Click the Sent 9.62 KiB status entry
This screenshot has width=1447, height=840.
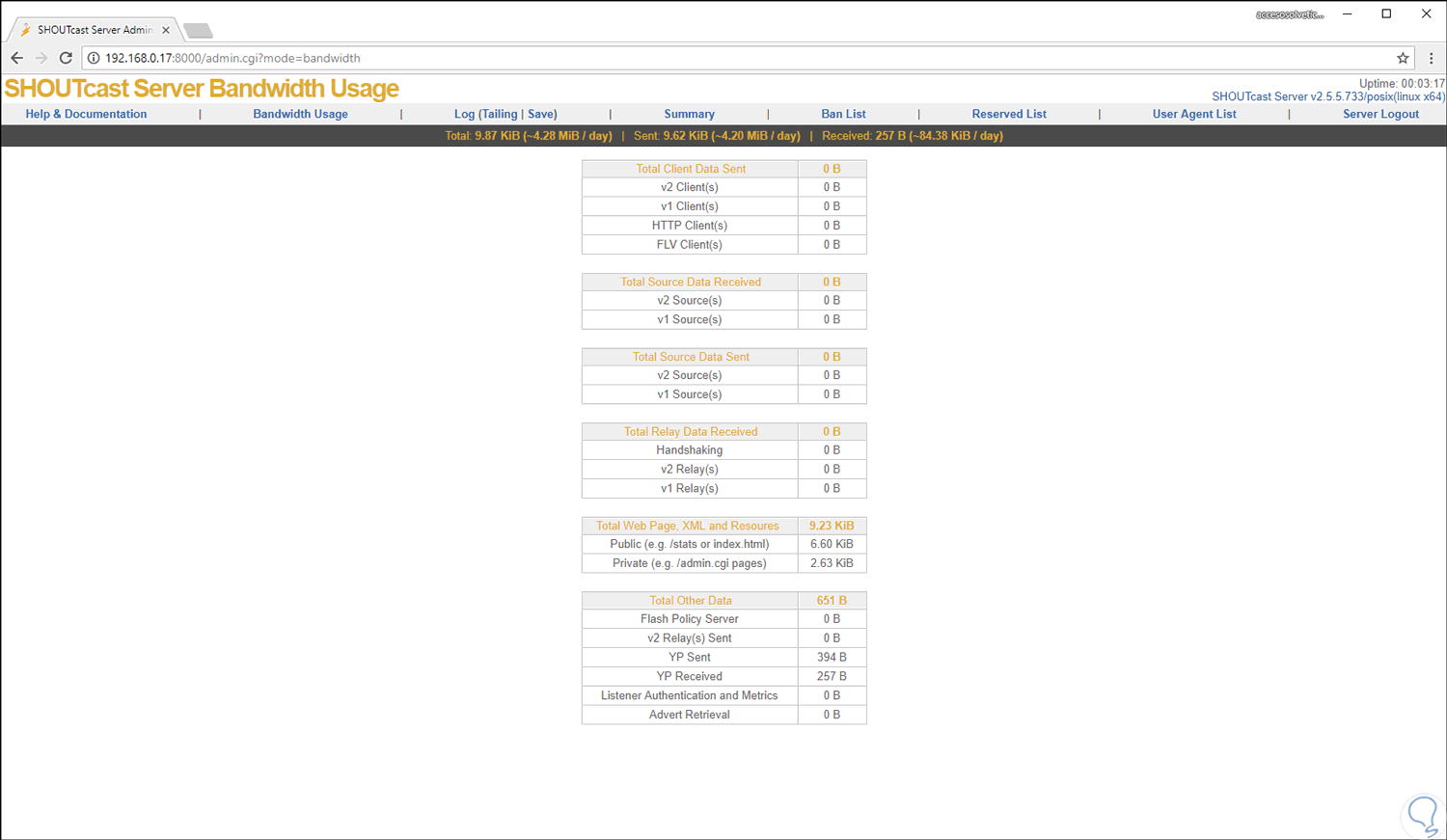717,136
